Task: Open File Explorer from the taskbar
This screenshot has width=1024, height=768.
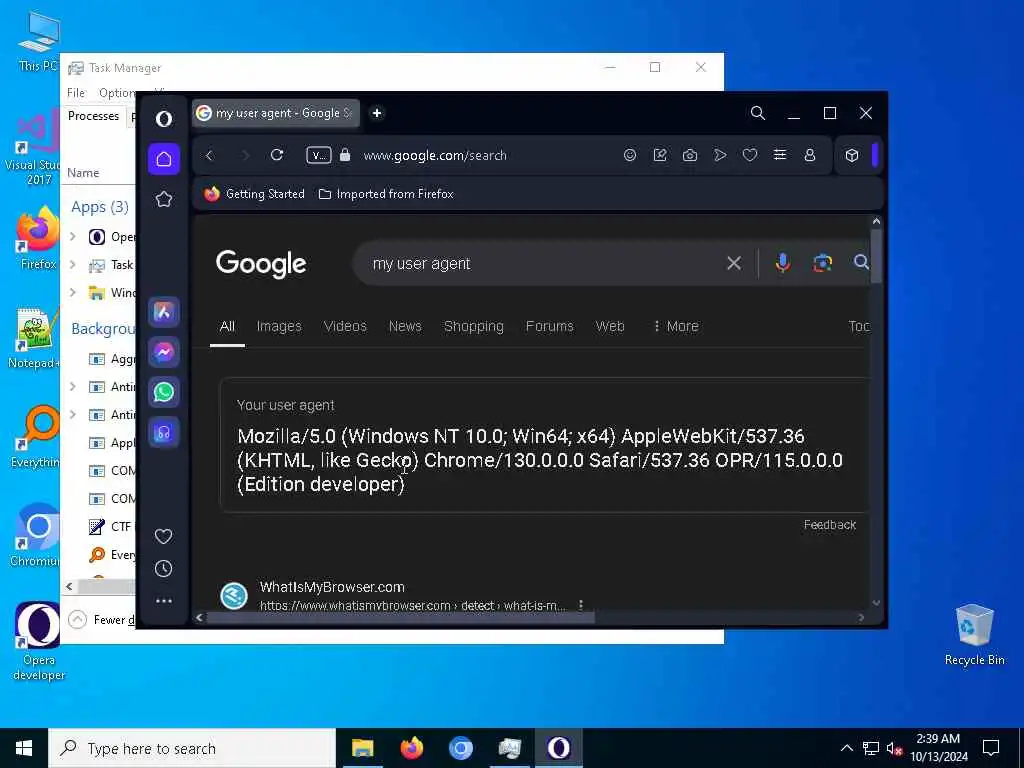Action: click(362, 748)
